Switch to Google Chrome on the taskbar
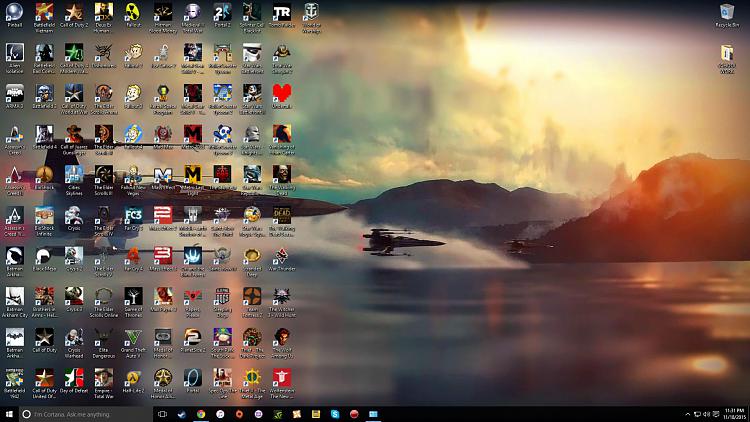The width and height of the screenshot is (750, 422). [200, 414]
